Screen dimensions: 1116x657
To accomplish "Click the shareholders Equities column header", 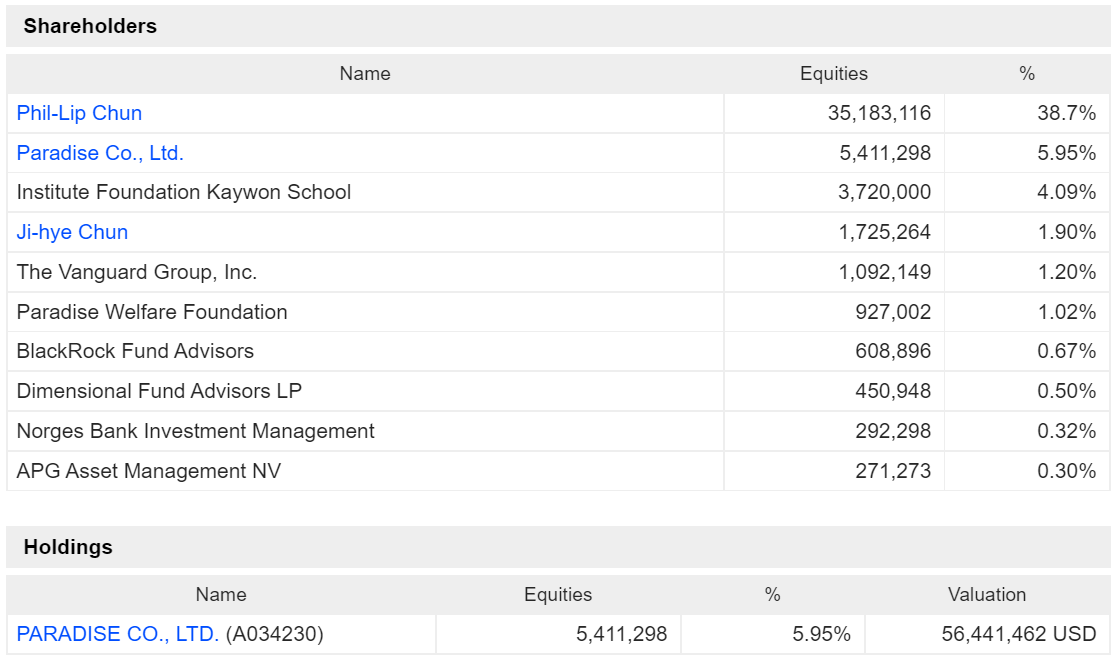I will coord(833,73).
